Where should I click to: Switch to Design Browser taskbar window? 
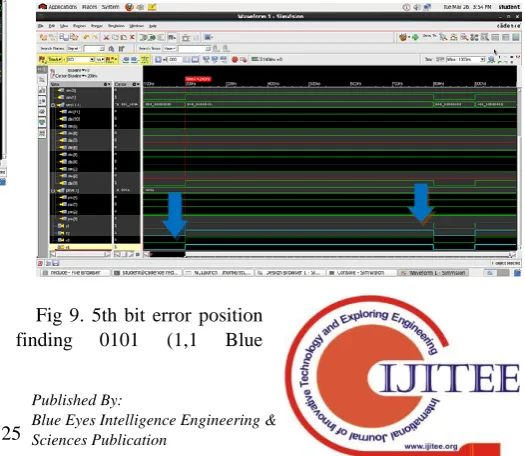coord(290,273)
